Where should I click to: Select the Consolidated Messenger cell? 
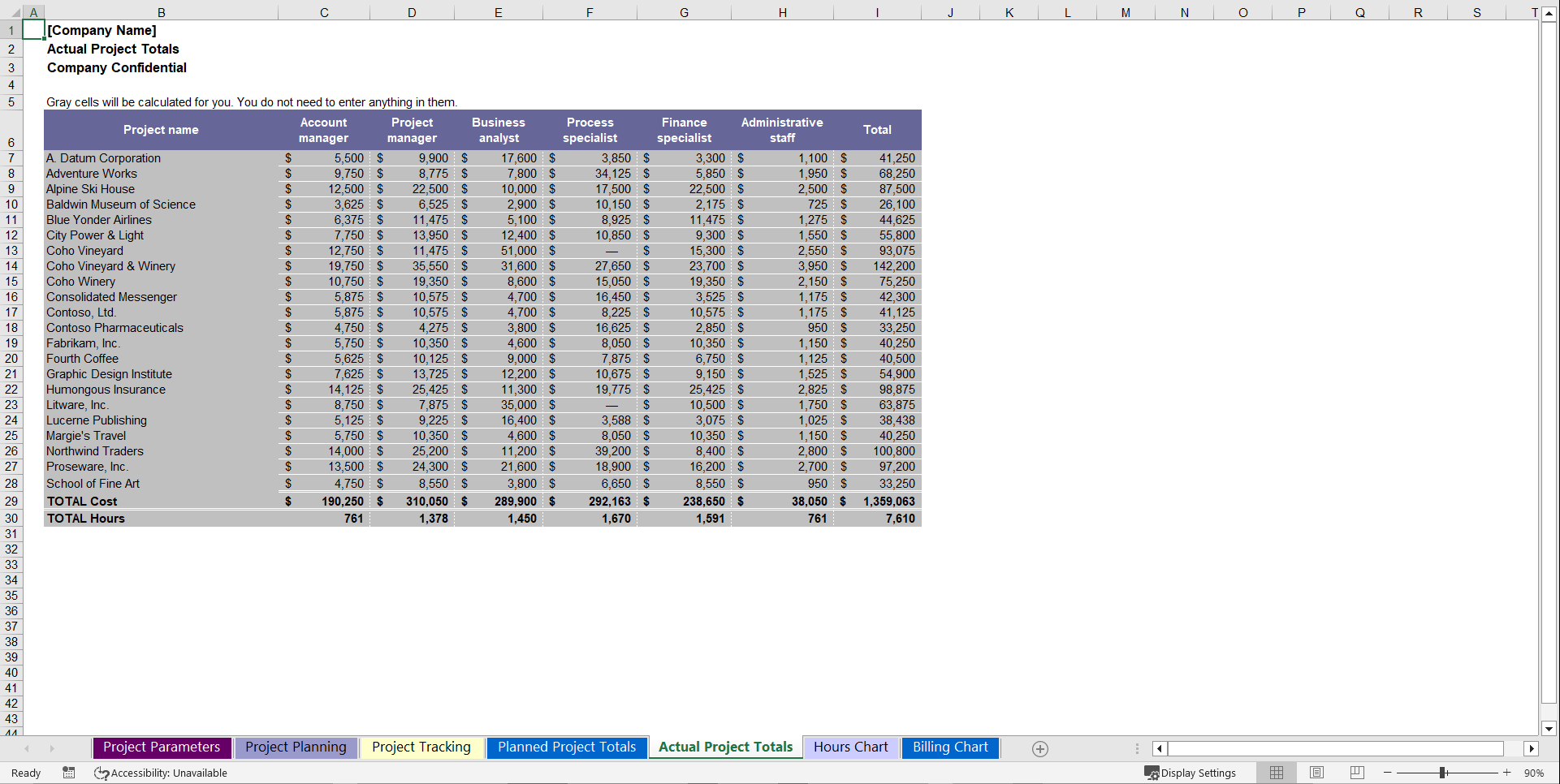161,297
